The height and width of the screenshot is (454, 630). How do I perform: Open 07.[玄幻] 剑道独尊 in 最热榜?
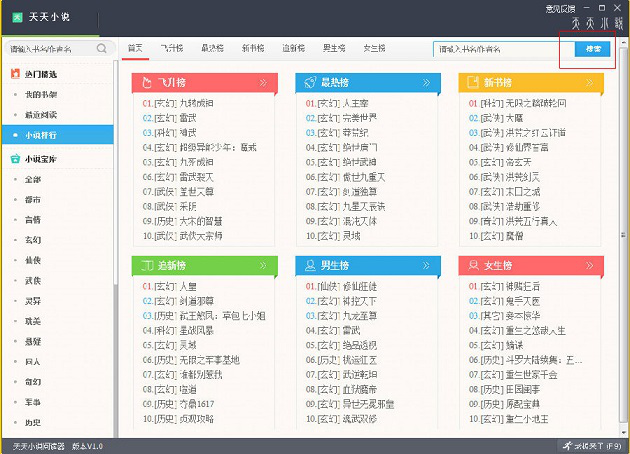341,192
